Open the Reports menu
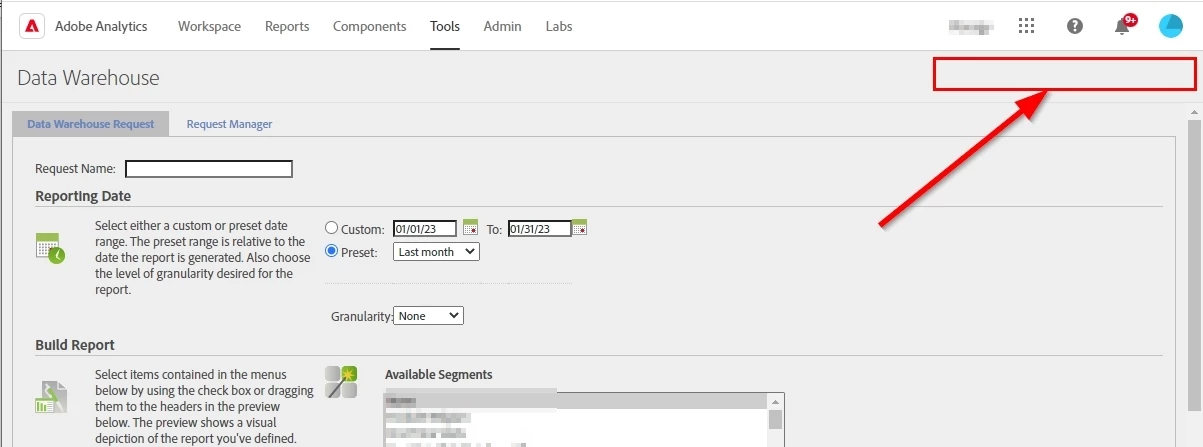Image resolution: width=1203 pixels, height=447 pixels. tap(287, 26)
